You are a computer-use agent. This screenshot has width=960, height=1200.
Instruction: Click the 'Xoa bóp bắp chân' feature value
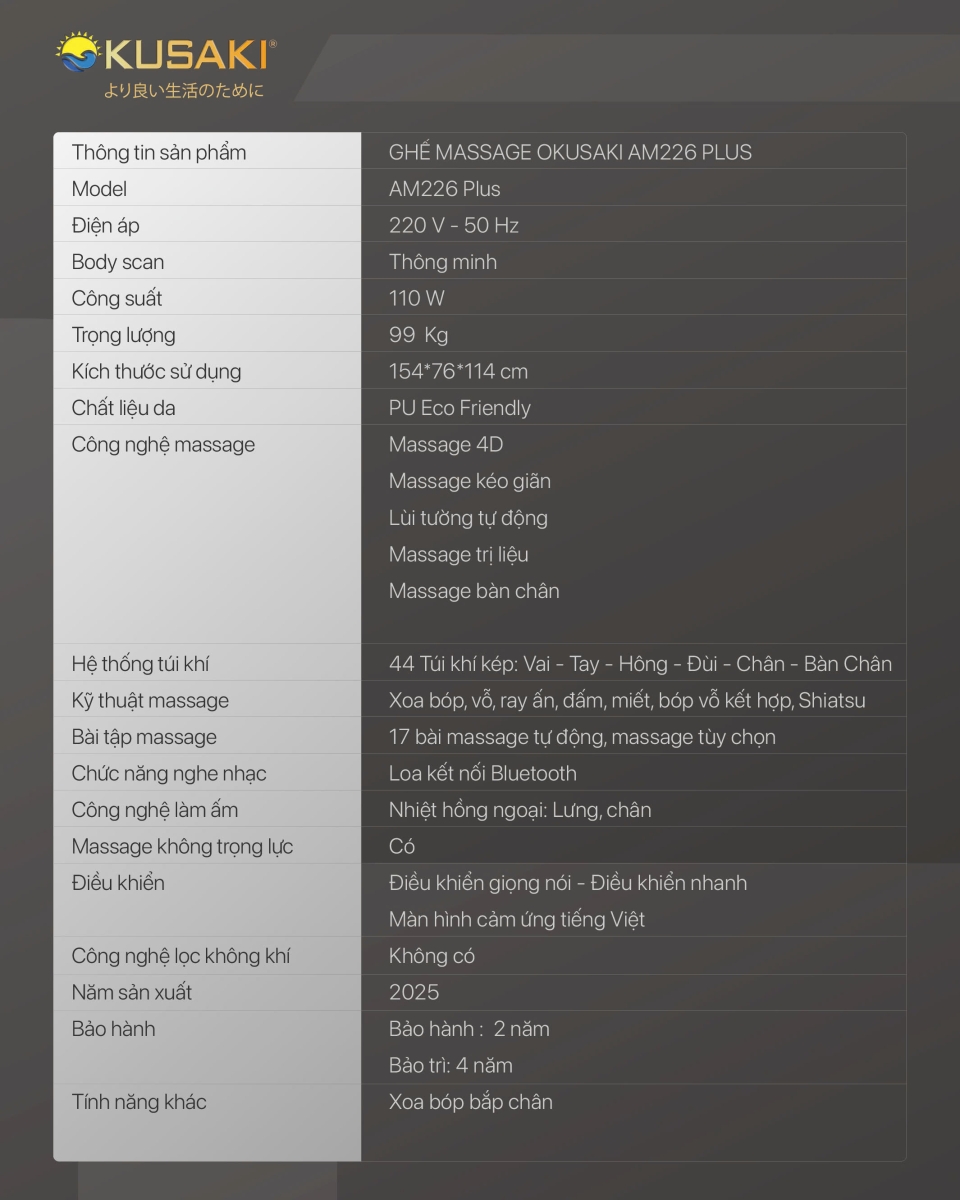coord(471,1102)
